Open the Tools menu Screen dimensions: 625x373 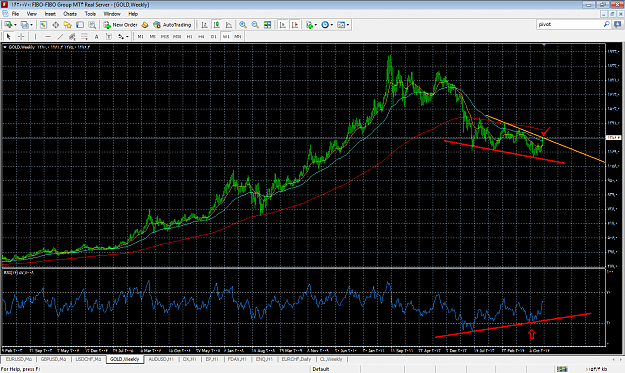click(x=90, y=14)
